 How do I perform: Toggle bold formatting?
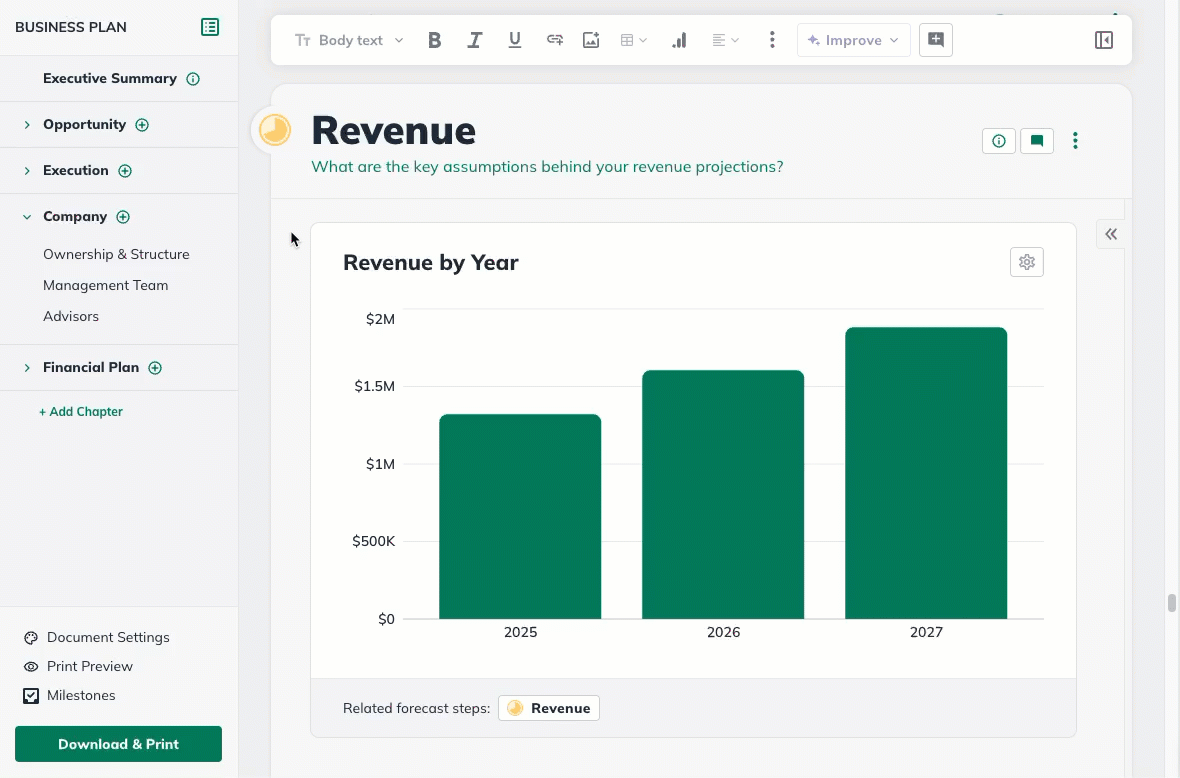pos(434,40)
